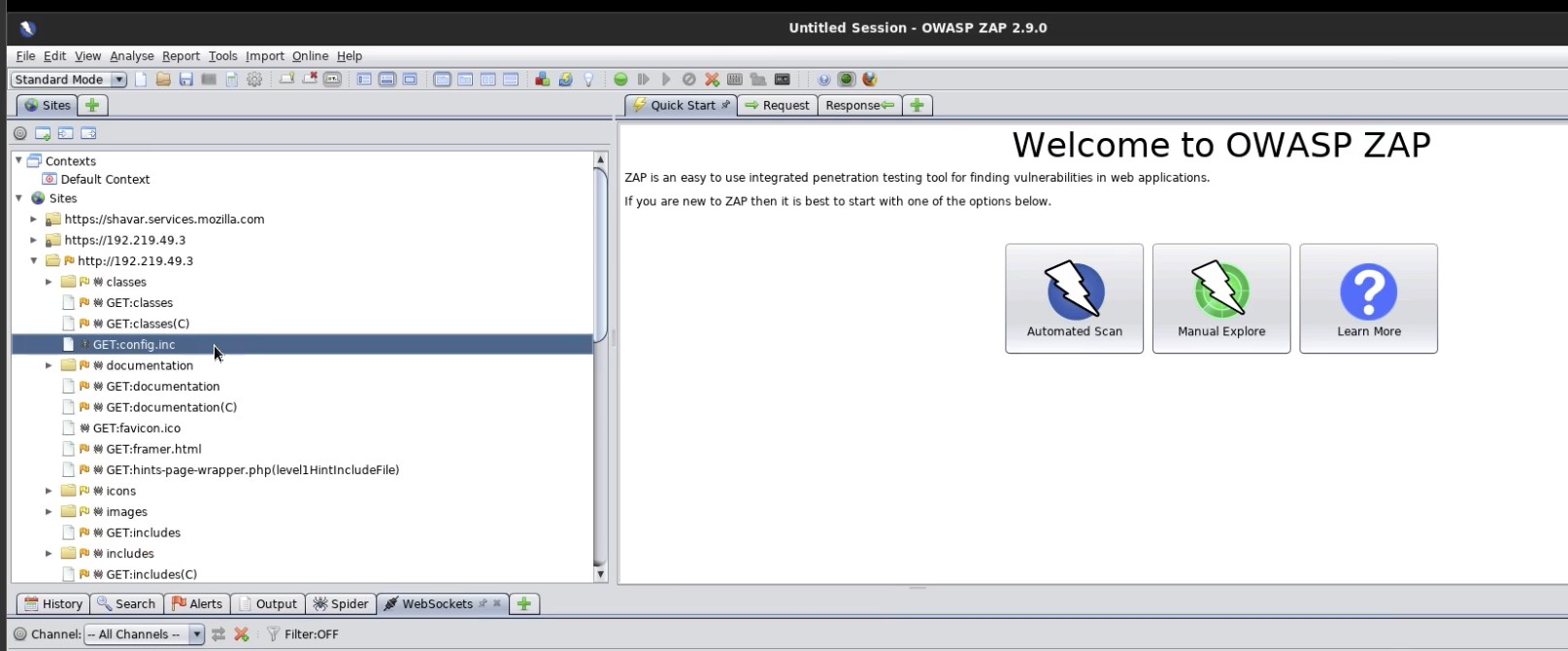Close the WebSockets tab
1568x651 pixels.
tap(497, 603)
